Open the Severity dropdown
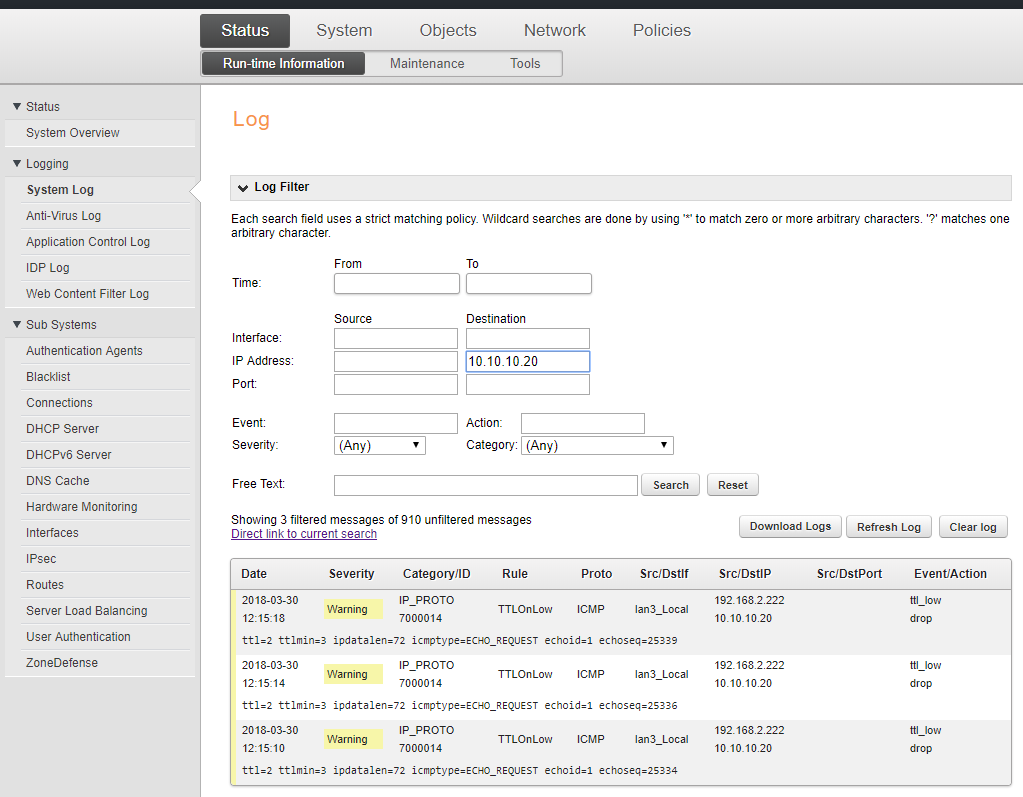The image size is (1023, 797). coord(380,446)
